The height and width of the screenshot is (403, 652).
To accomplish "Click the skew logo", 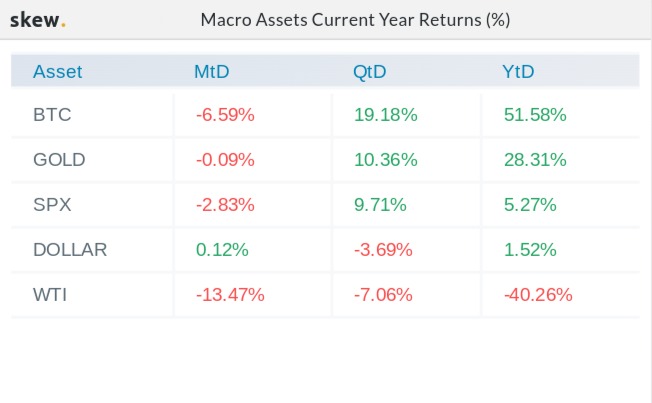I will click(x=38, y=19).
